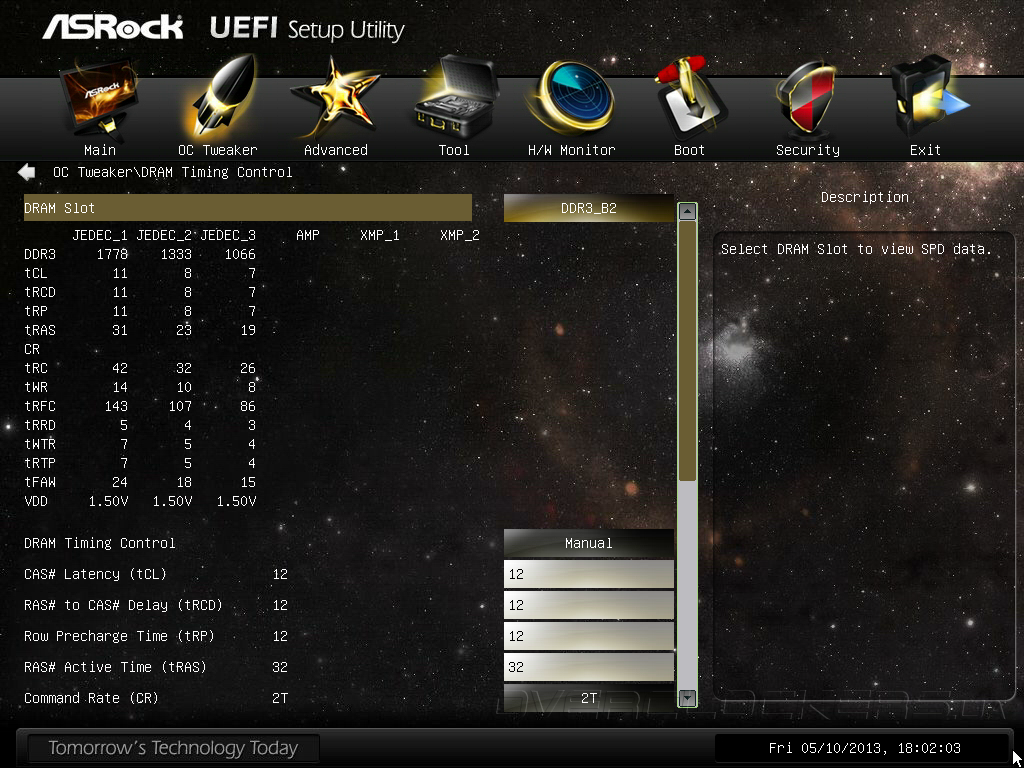Click the tFAW row label

coord(40,483)
